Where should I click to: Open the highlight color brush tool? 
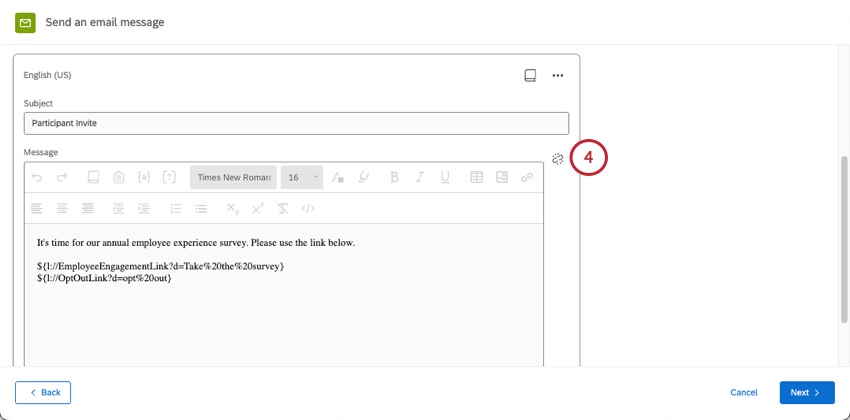(364, 177)
